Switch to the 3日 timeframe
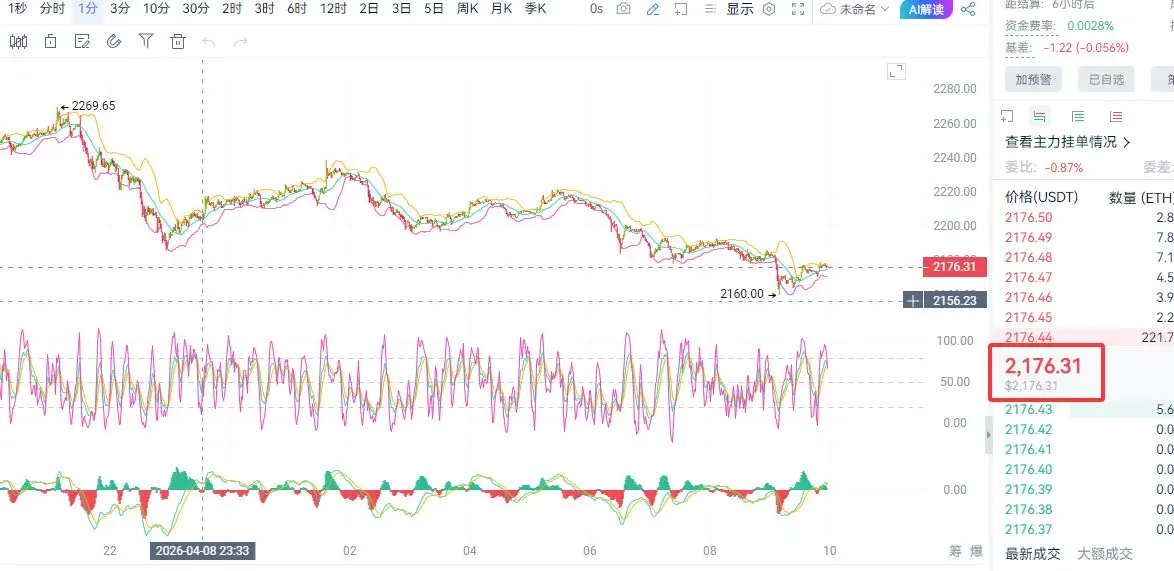 click(x=401, y=9)
